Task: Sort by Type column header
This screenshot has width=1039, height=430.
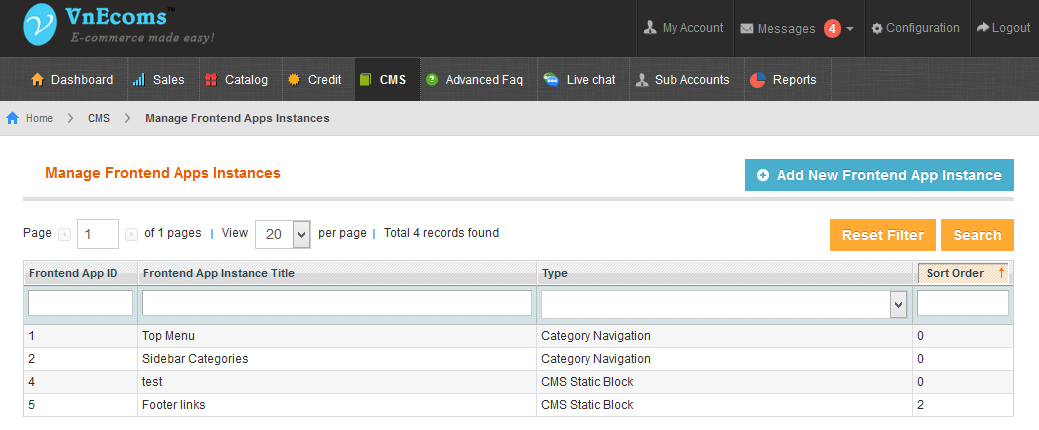Action: coord(555,273)
